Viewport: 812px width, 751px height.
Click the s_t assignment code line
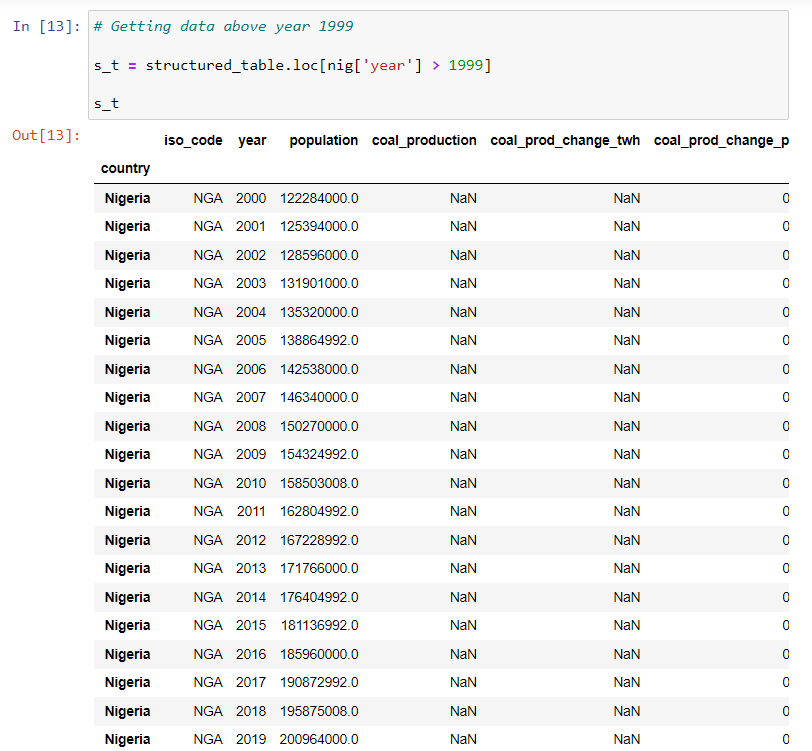click(x=292, y=65)
